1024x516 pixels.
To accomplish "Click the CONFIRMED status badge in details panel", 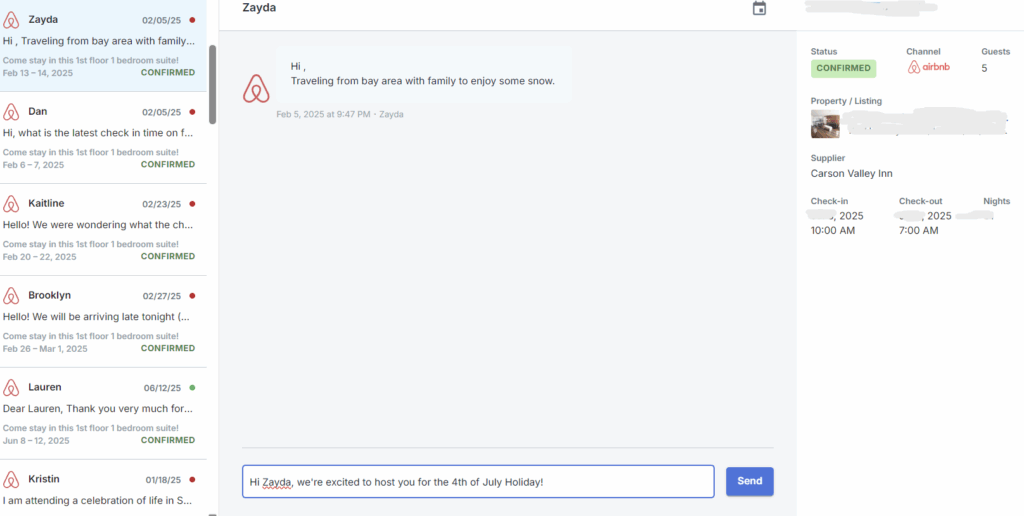I will click(843, 69).
